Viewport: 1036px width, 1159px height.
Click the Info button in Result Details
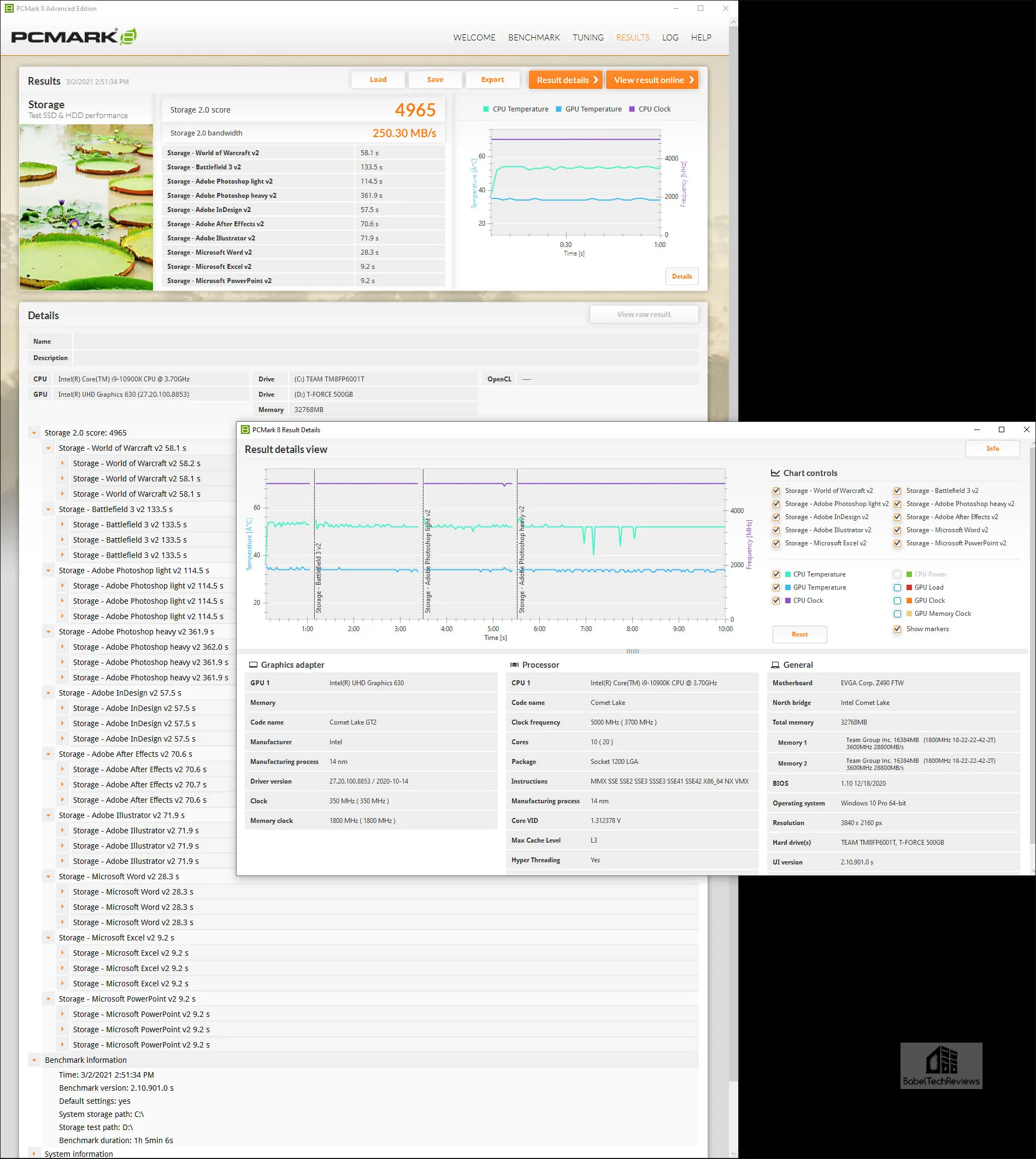point(992,449)
